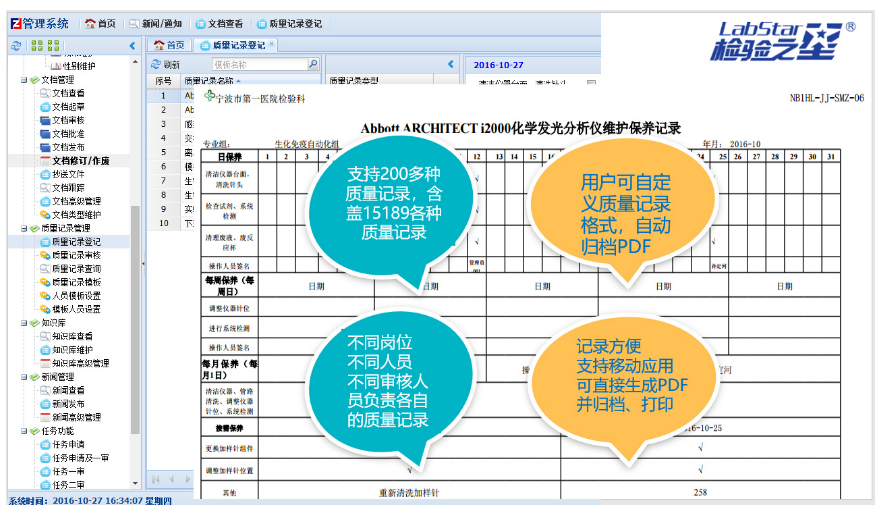The width and height of the screenshot is (879, 510).
Task: Click the next-page pager arrow under the list
Action: pyautogui.click(x=188, y=479)
